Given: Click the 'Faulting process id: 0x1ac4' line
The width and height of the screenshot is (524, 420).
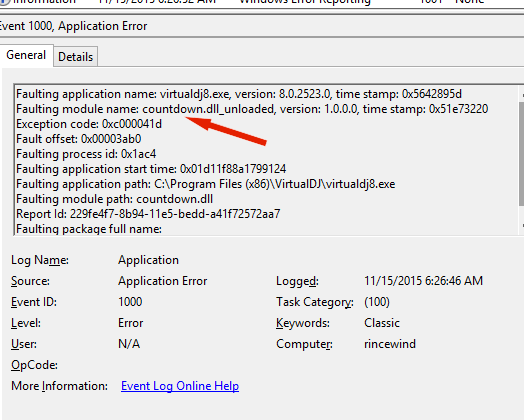Looking at the screenshot, I should coord(86,154).
